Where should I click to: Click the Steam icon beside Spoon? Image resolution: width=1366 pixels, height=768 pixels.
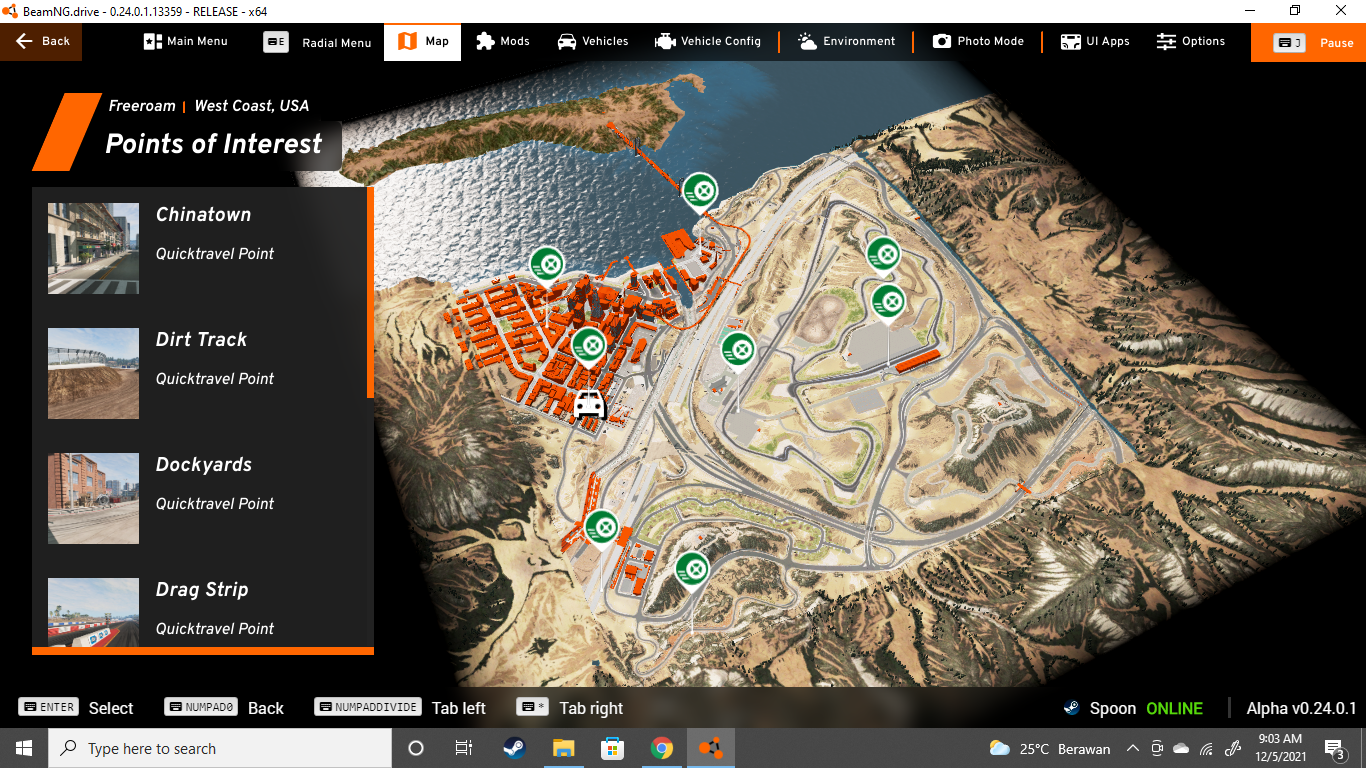(x=1071, y=708)
